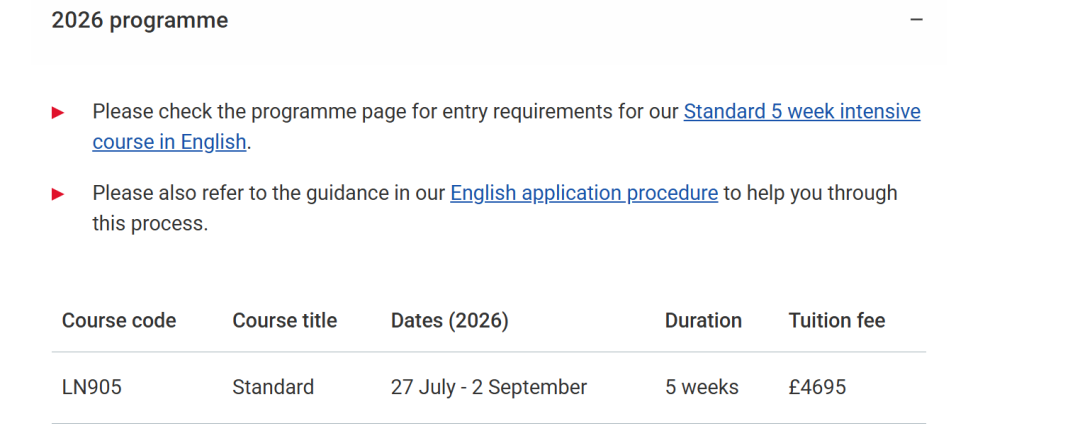Collapse the 2026 programme section minus icon
The width and height of the screenshot is (1080, 448).
(x=916, y=20)
